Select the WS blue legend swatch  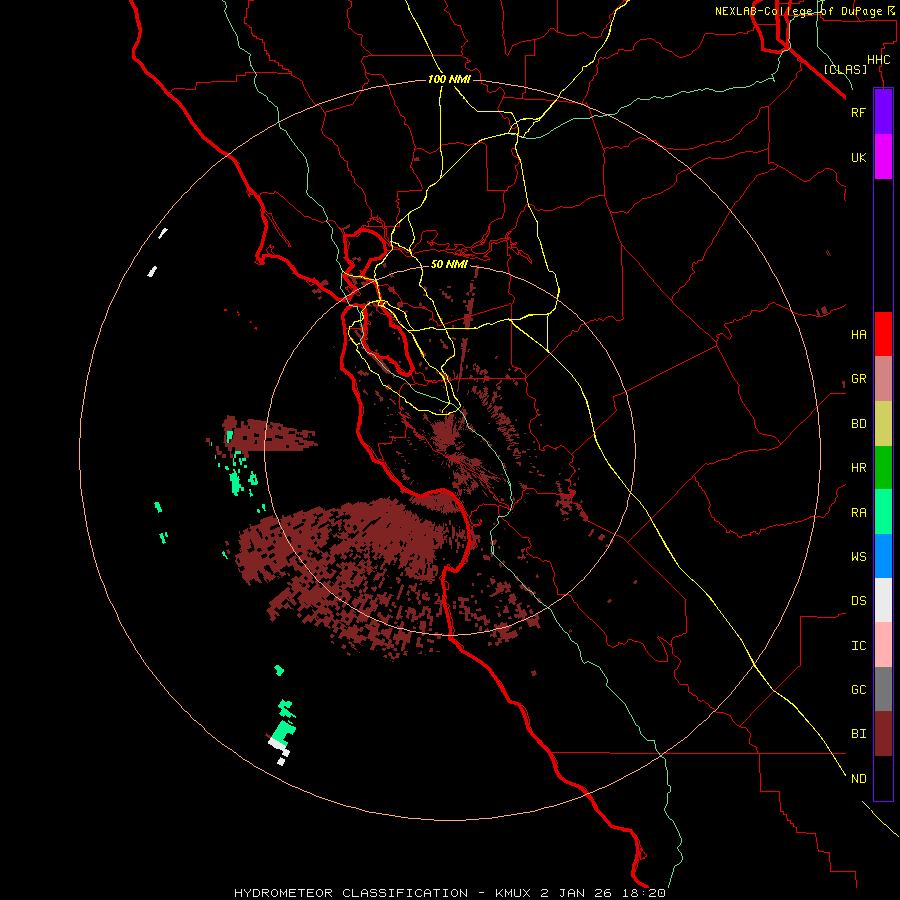coord(883,556)
